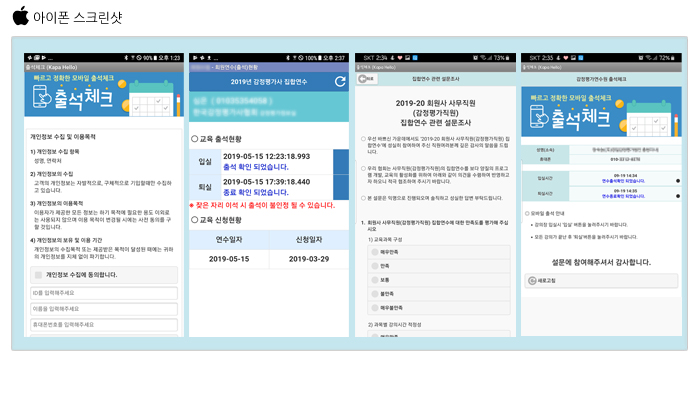The width and height of the screenshot is (700, 396).
Task: Check the 개인정보 수집에 동의합니다 checkbox
Action: pyautogui.click(x=38, y=275)
